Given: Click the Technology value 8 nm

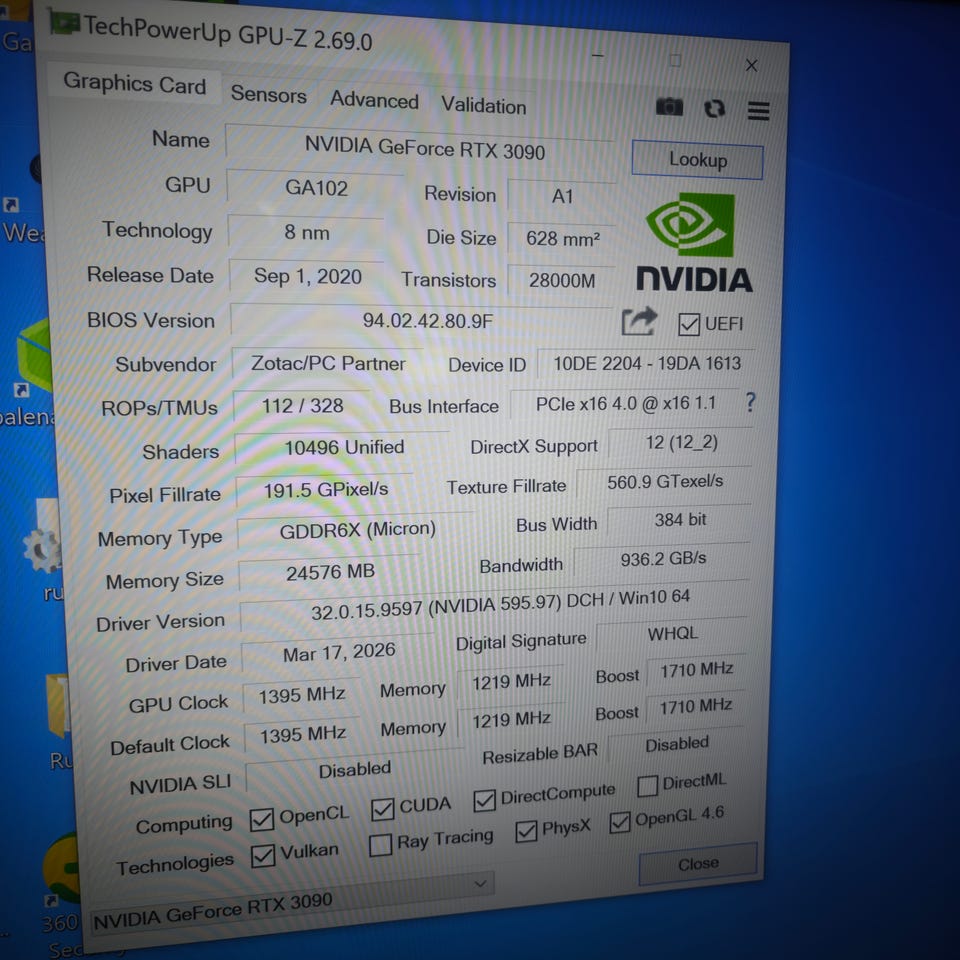Looking at the screenshot, I should coord(306,232).
